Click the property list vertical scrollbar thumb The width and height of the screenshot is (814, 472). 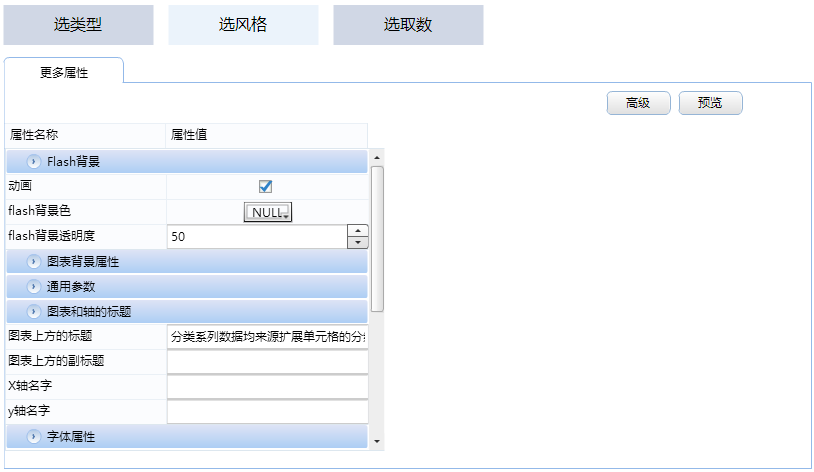[x=377, y=239]
